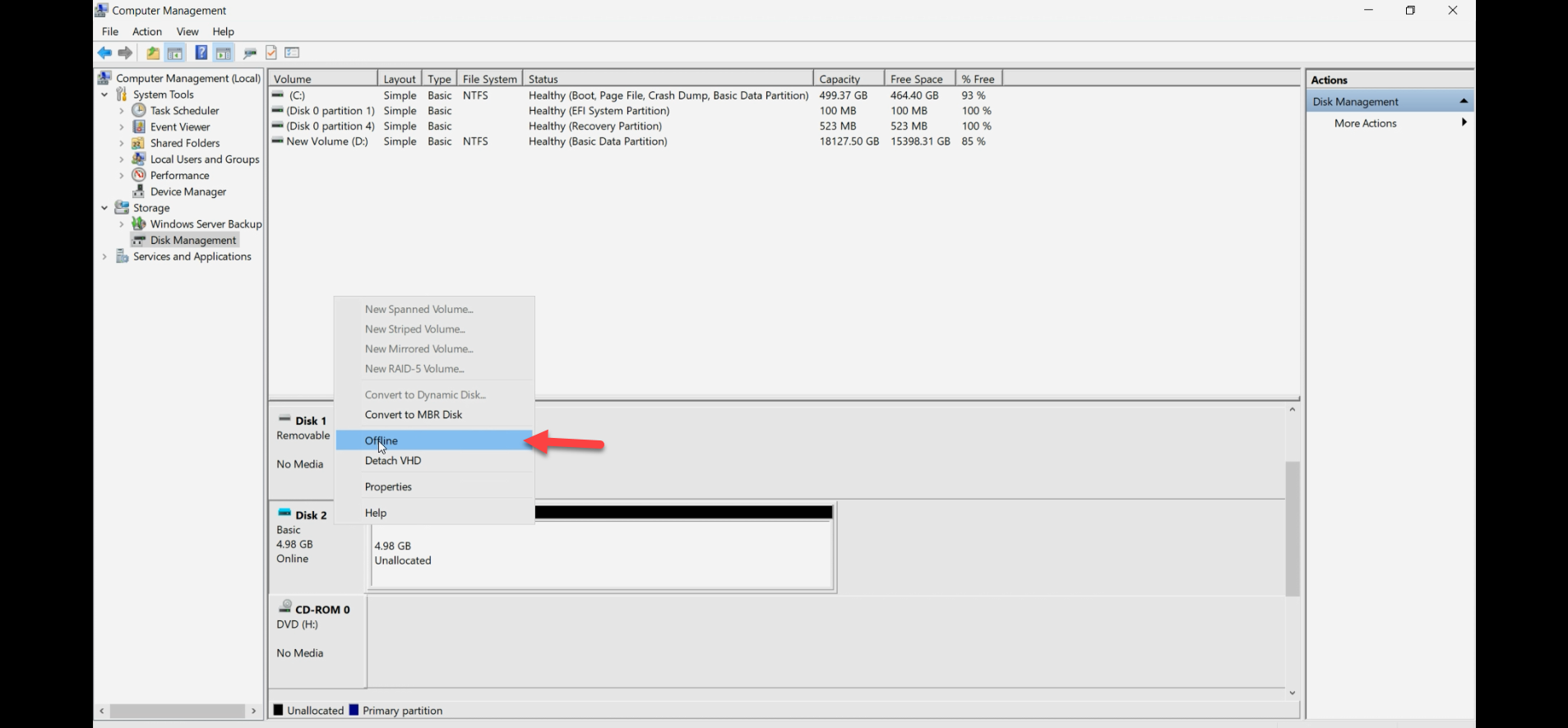
Task: Select Disk Management in the tree
Action: (193, 240)
